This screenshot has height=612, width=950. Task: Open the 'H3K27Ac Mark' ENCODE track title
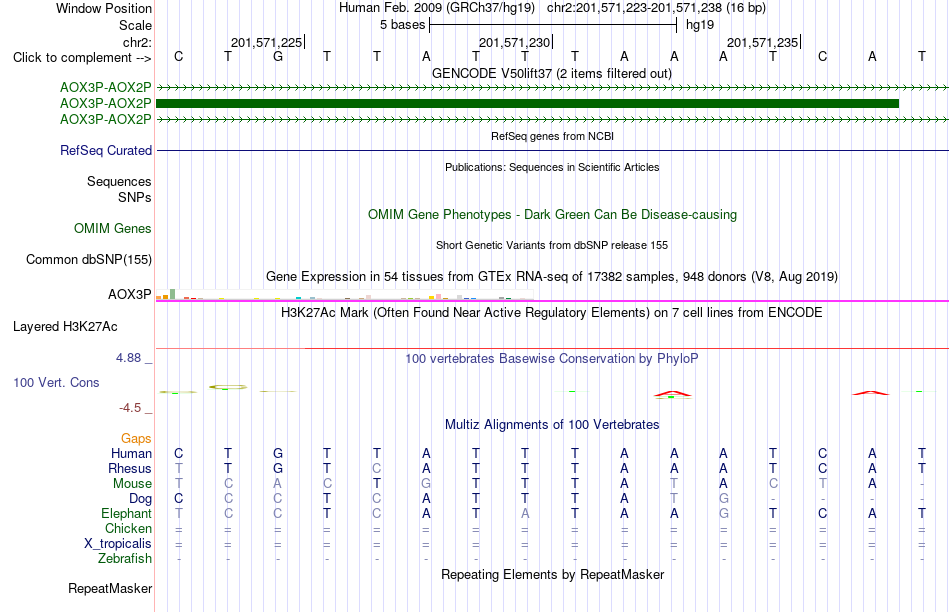click(x=552, y=313)
